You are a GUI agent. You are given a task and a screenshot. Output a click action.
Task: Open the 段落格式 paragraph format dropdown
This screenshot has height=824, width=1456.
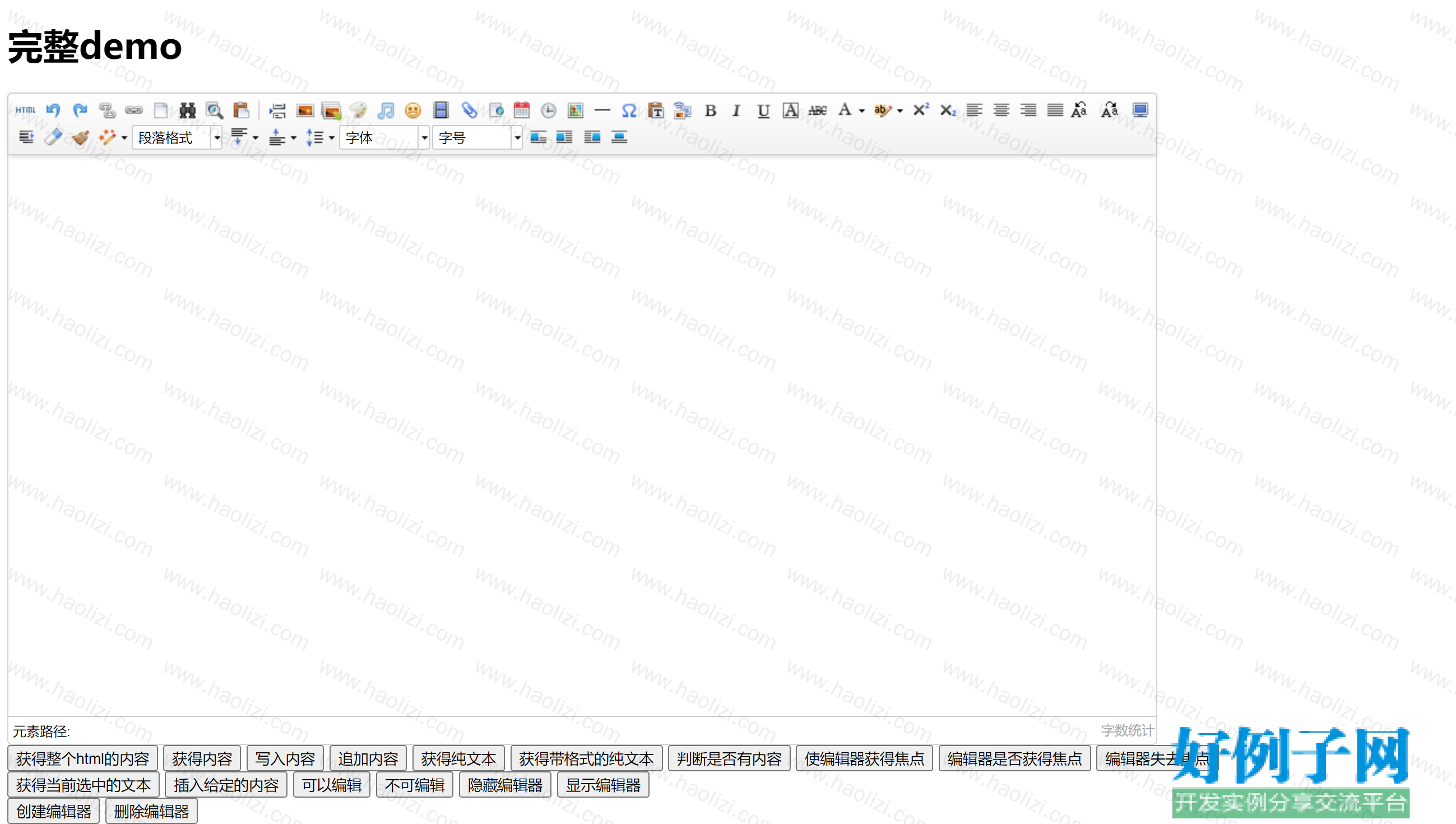(x=177, y=137)
